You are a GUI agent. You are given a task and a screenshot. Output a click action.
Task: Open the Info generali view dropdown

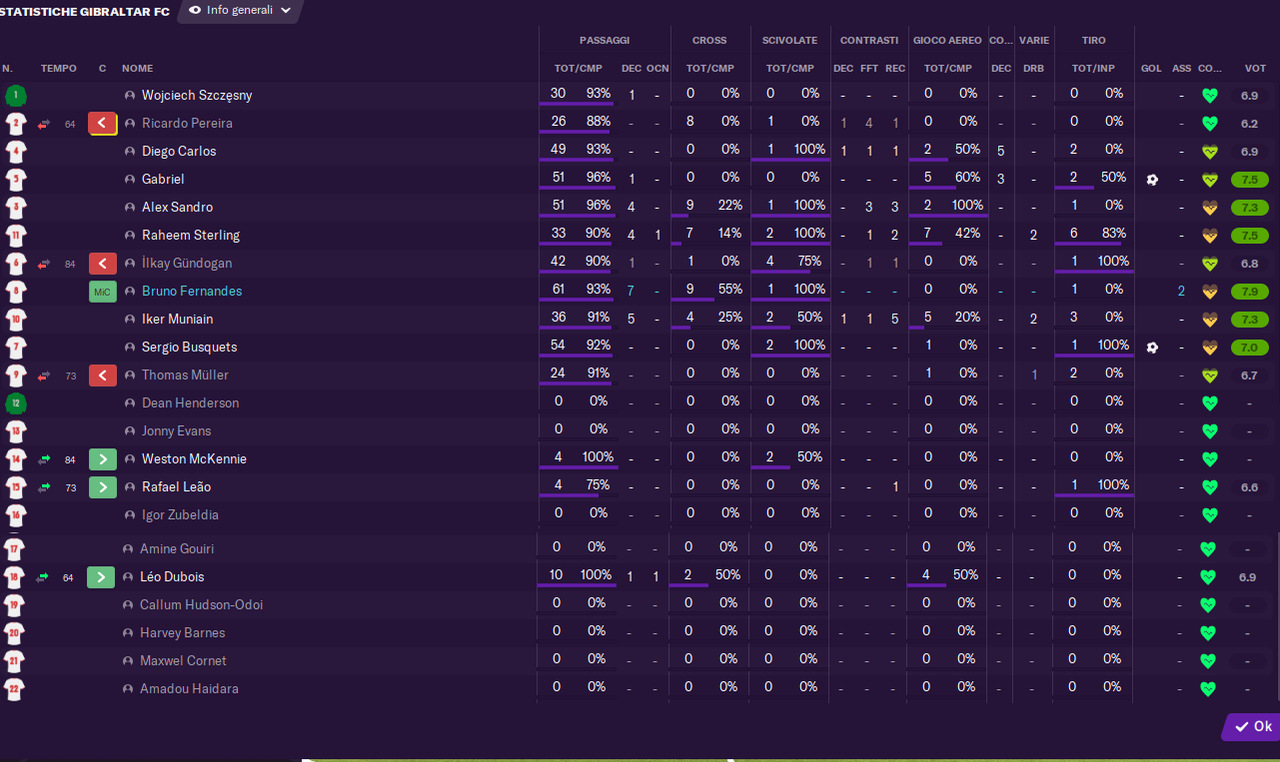(240, 11)
